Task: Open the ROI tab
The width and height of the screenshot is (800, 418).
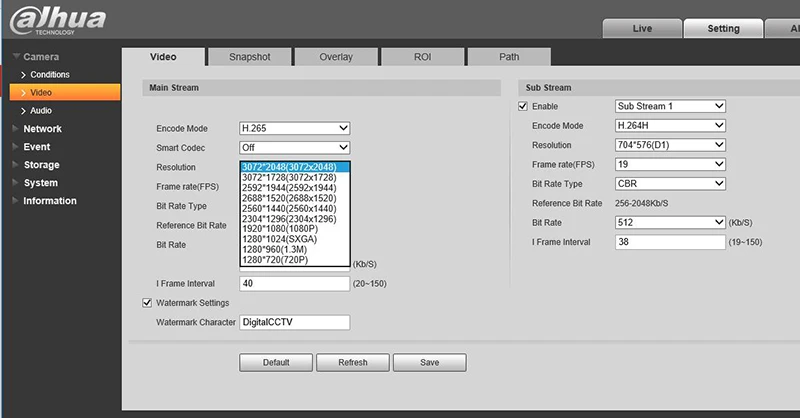Action: coord(422,57)
